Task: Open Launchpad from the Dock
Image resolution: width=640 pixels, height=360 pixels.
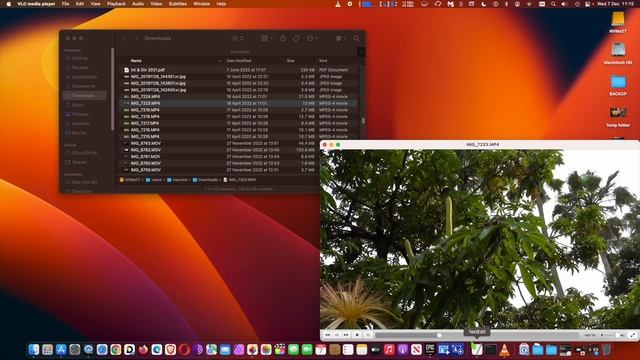Action: pos(47,349)
